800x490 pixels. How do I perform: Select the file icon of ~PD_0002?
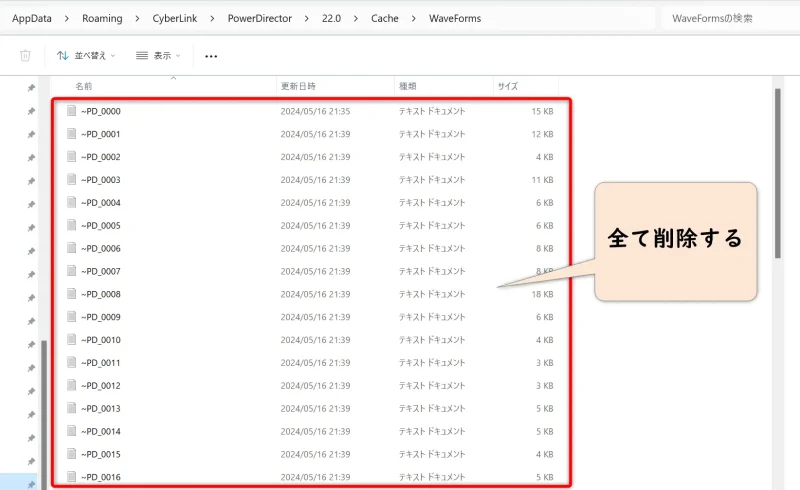[71, 157]
